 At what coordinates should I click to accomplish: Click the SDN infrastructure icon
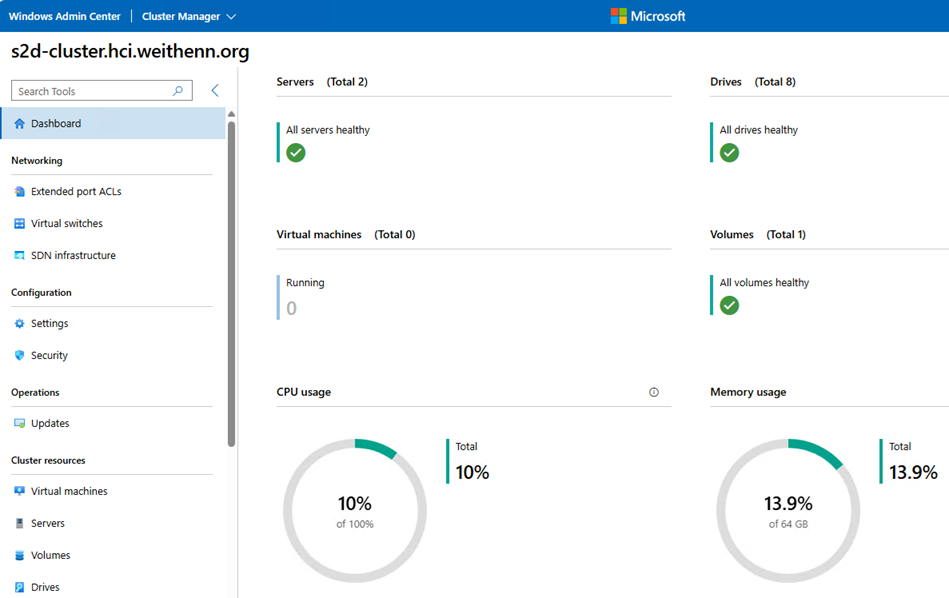click(x=19, y=256)
